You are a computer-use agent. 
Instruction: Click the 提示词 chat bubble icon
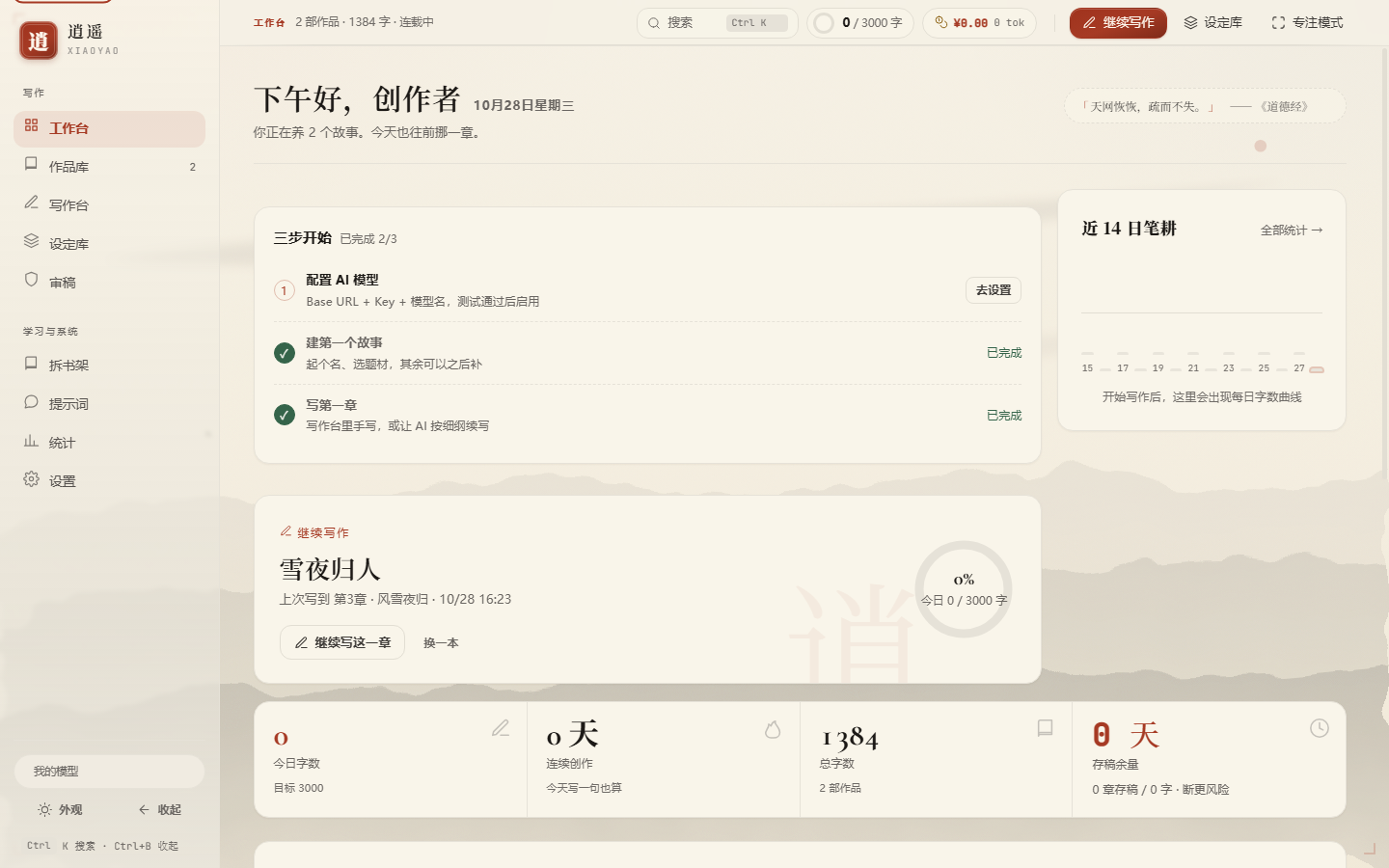pyautogui.click(x=31, y=402)
